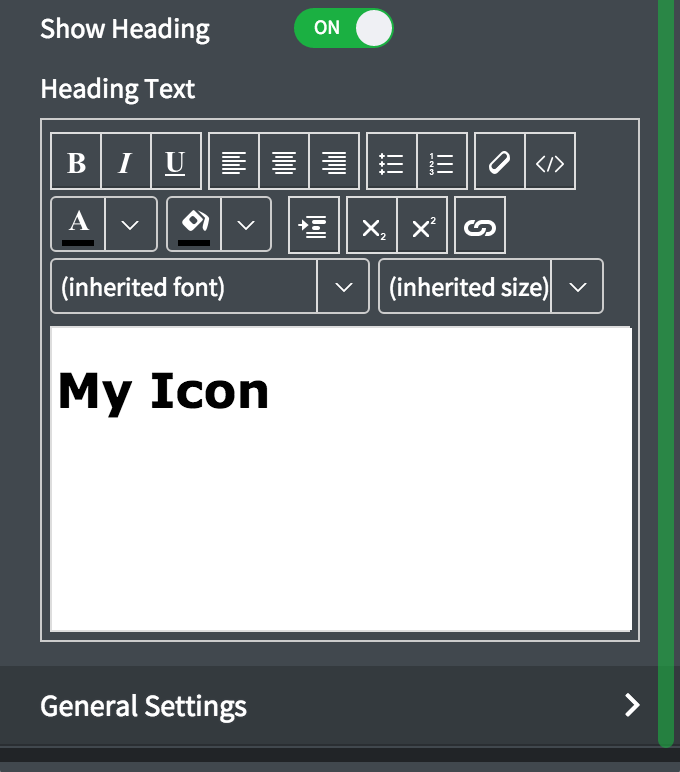This screenshot has height=772, width=680.
Task: Toggle bold formatting
Action: click(x=76, y=162)
